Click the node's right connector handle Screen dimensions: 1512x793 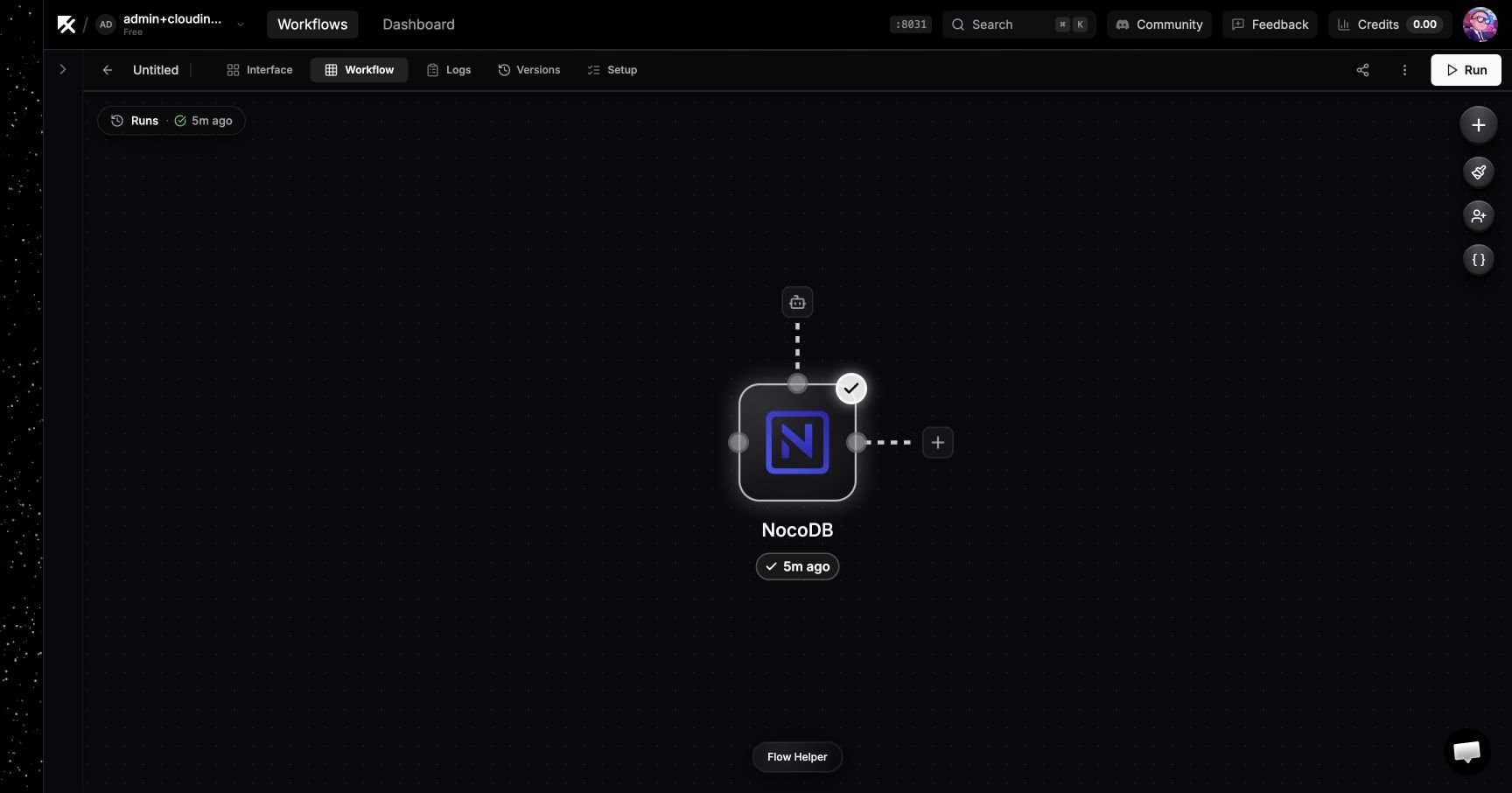pyautogui.click(x=856, y=443)
